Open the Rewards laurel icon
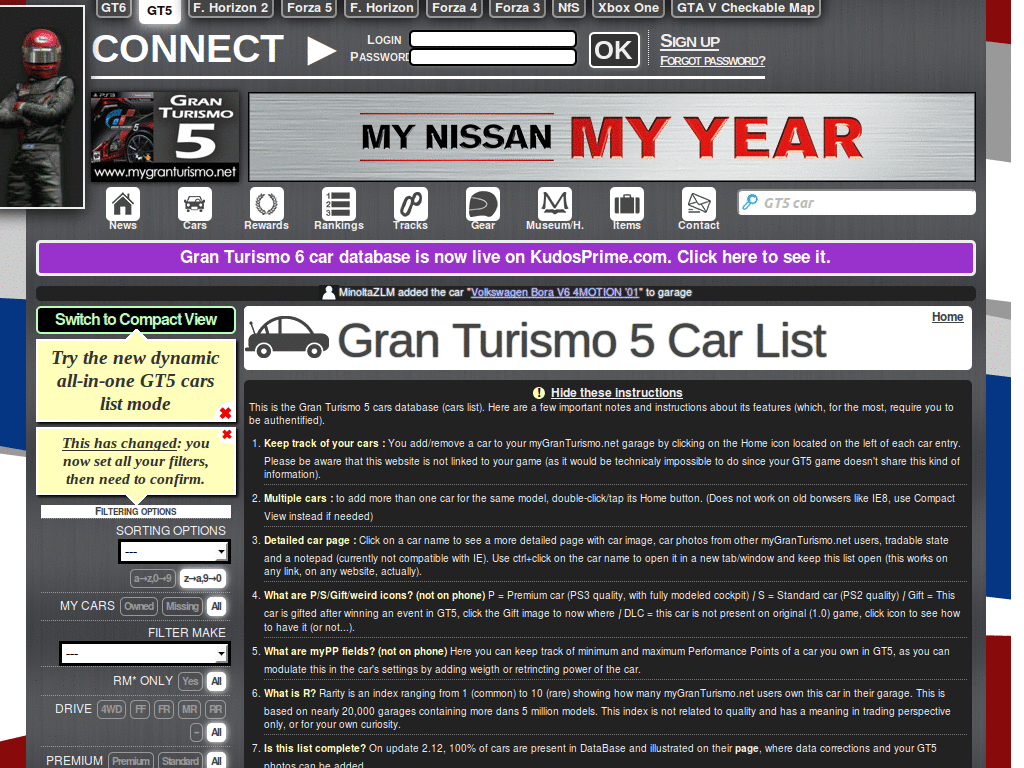Screen dimensions: 1024x768 [x=266, y=204]
